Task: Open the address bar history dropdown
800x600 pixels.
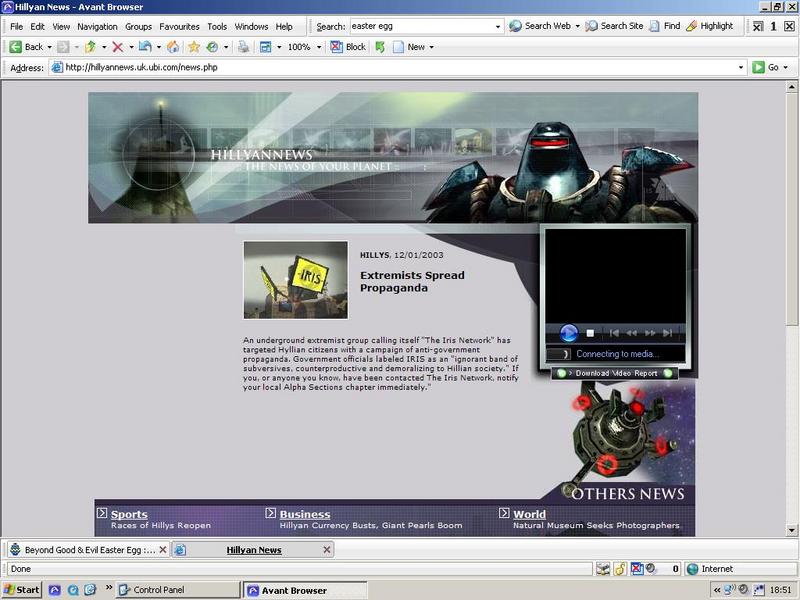Action: tap(741, 67)
